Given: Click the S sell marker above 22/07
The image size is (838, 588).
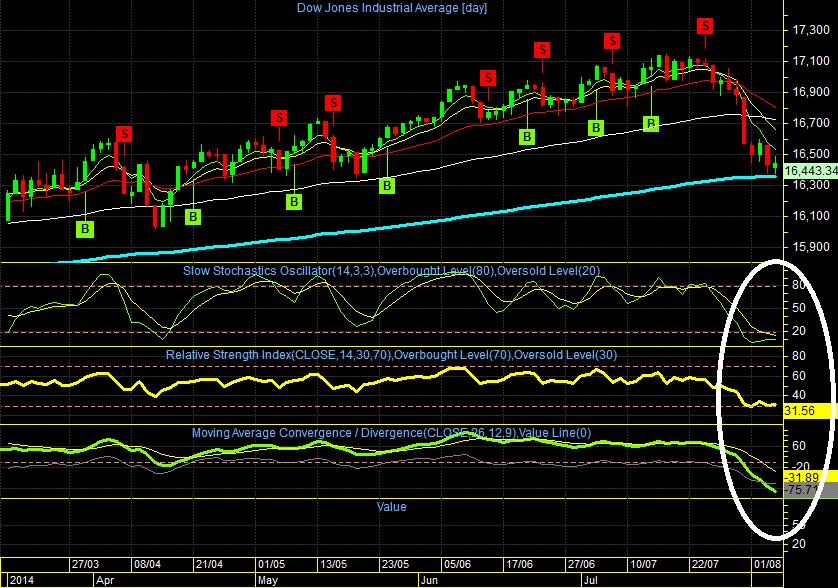Looking at the screenshot, I should 705,26.
